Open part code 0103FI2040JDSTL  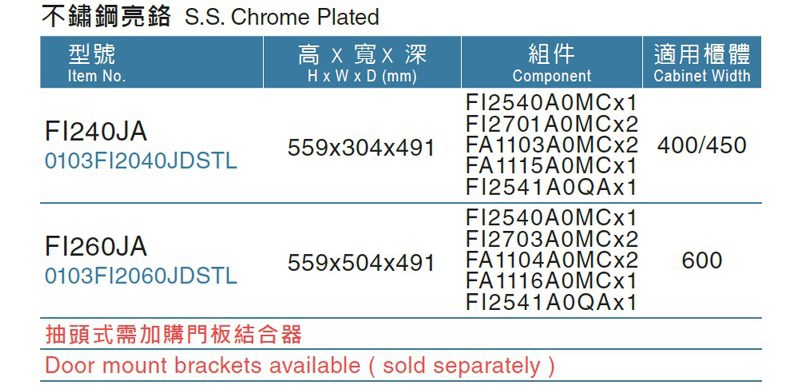click(x=141, y=161)
